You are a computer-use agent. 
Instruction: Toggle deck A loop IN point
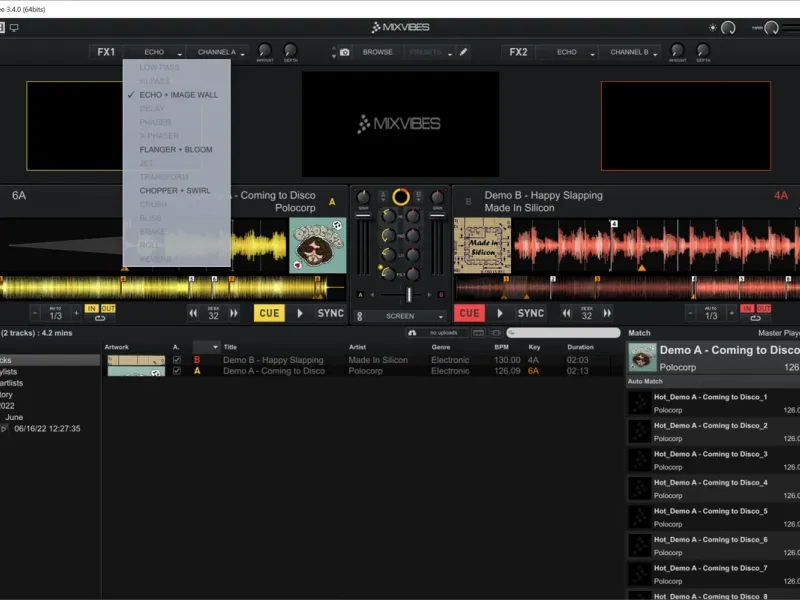pos(92,309)
